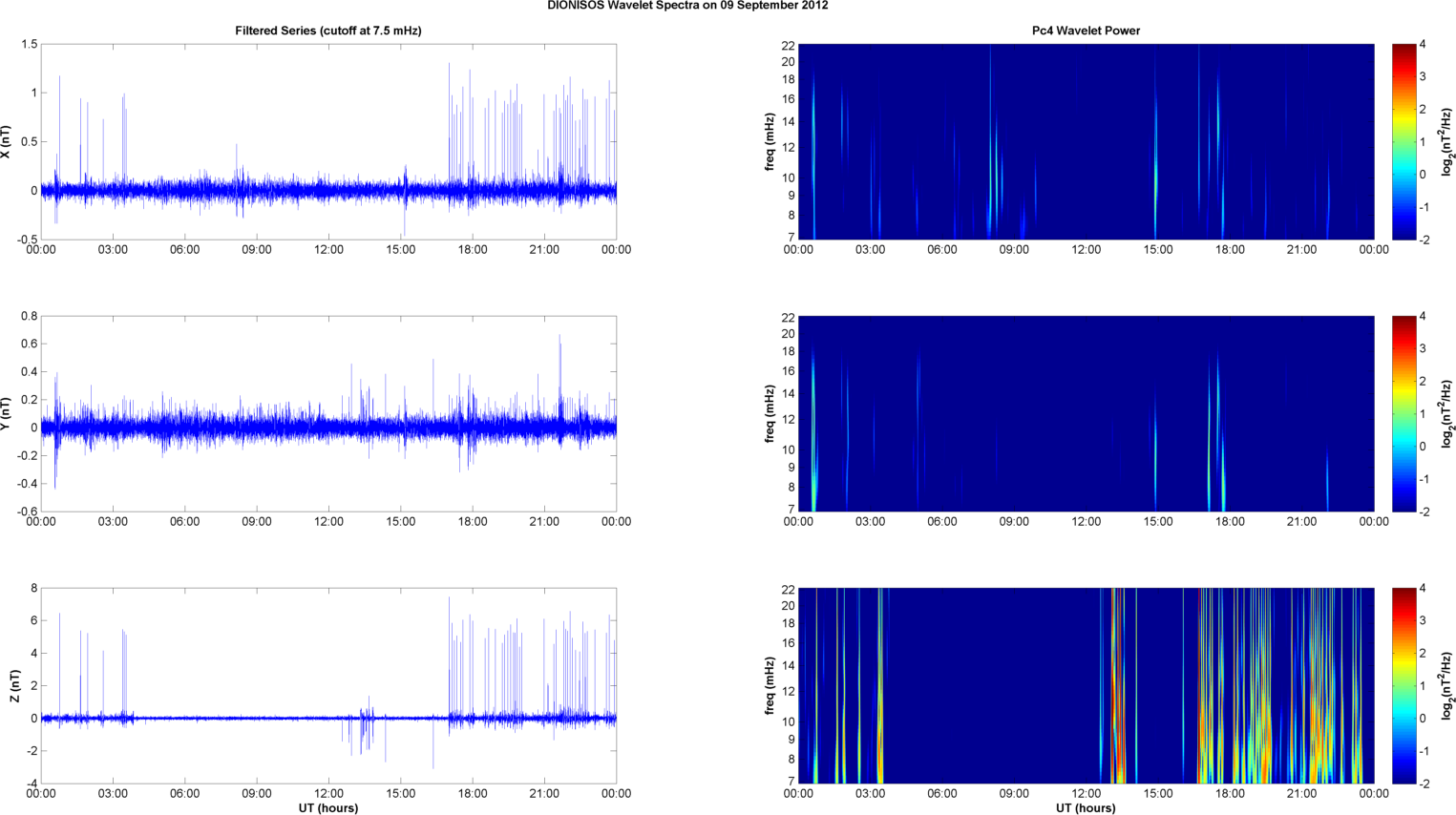Select the "Filtered Series (cutoff at 7.5 mHz)" heading
This screenshot has height=815, width=1456.
click(328, 31)
